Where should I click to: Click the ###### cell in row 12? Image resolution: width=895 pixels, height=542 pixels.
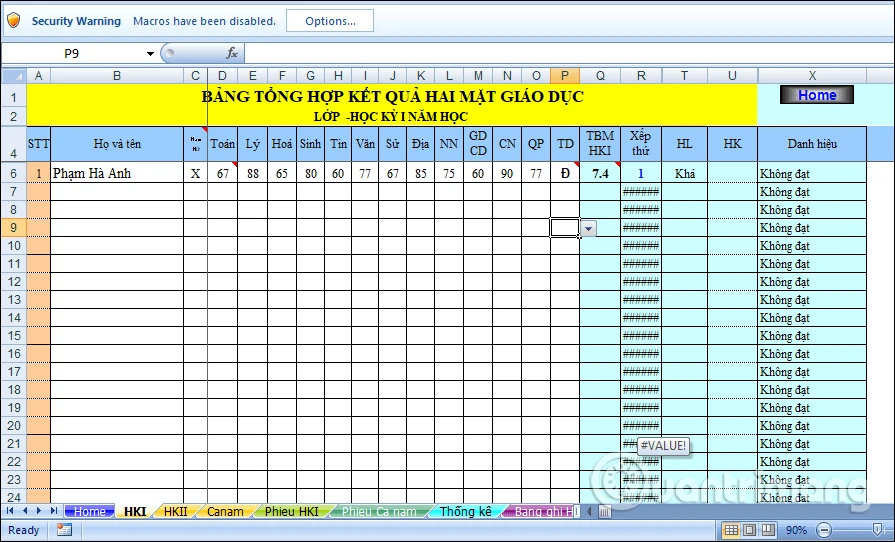tap(640, 281)
